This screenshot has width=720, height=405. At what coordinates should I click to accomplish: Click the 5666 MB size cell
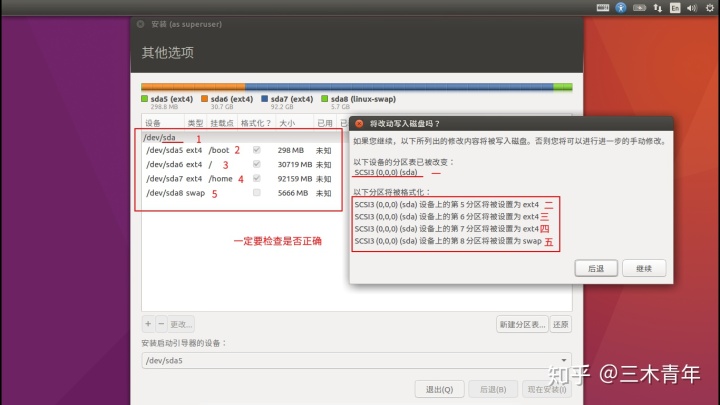(x=292, y=193)
